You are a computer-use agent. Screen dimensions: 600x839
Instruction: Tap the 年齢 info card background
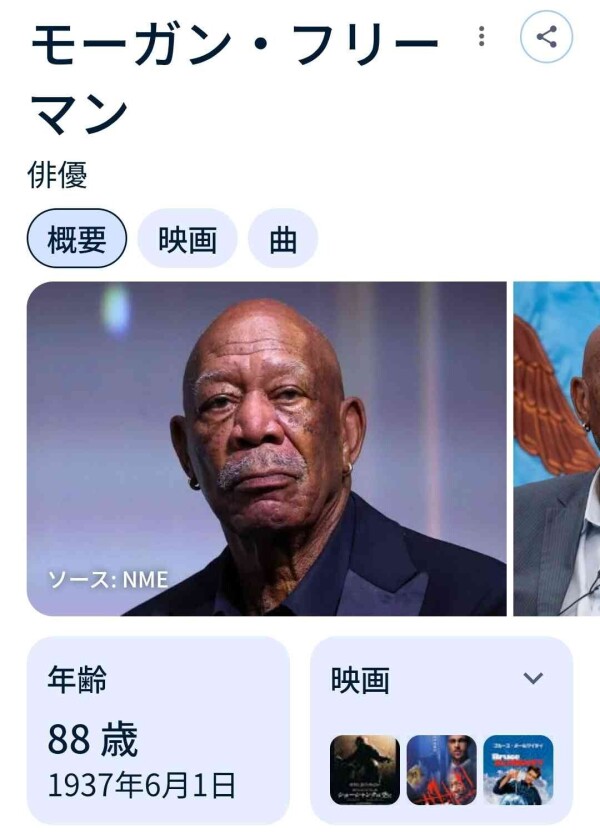[158, 730]
